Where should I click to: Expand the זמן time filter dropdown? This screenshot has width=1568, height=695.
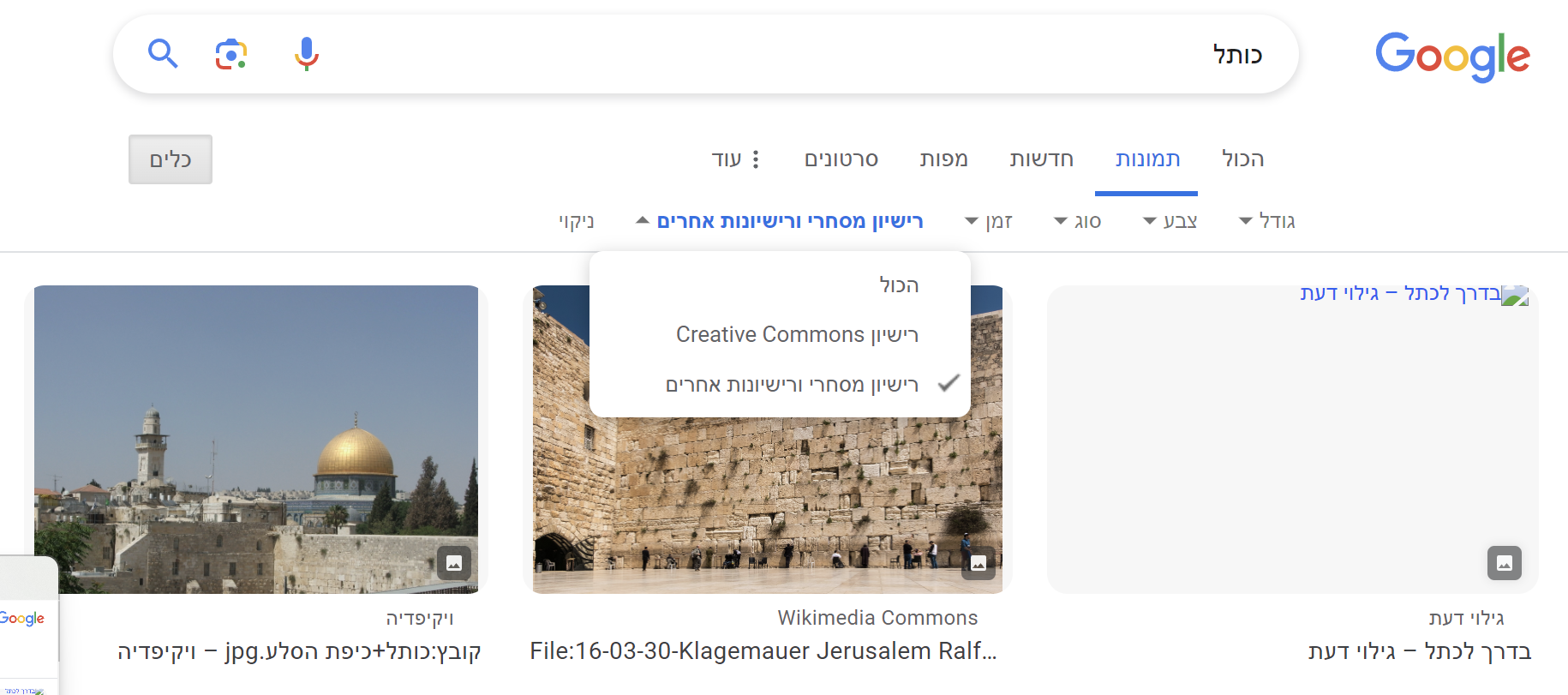pyautogui.click(x=989, y=222)
